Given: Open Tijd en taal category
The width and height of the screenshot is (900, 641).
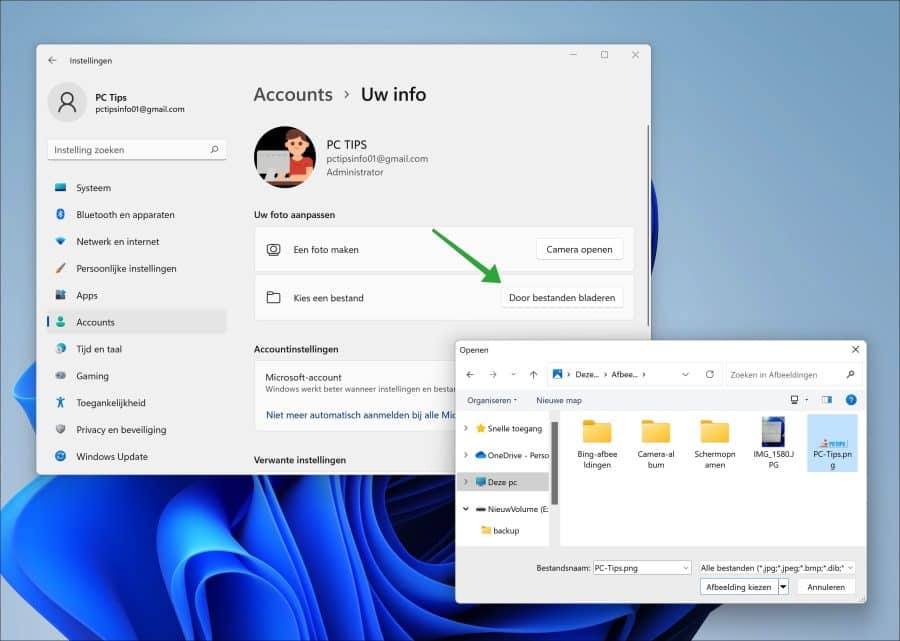Looking at the screenshot, I should tap(137, 349).
